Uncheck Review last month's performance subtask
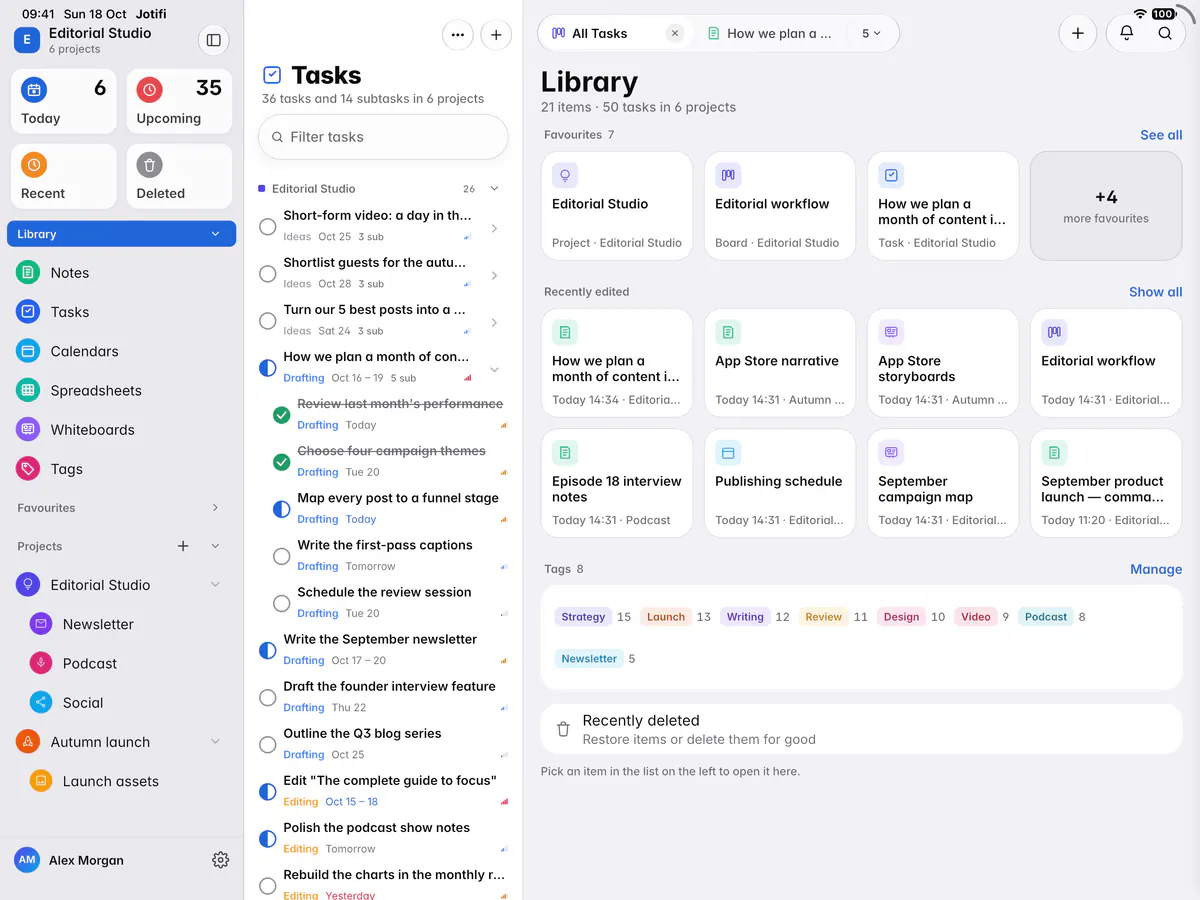 tap(282, 415)
